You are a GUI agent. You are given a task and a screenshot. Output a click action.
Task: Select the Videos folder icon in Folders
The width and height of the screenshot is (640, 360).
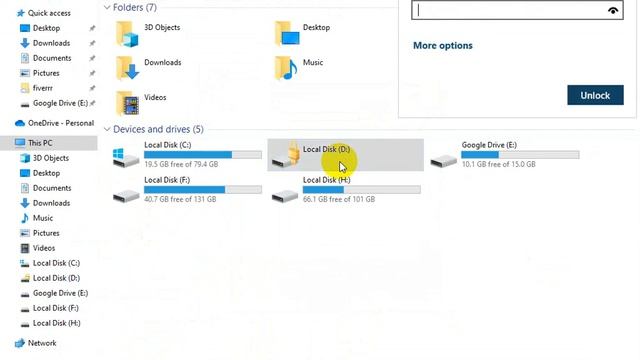pos(127,104)
